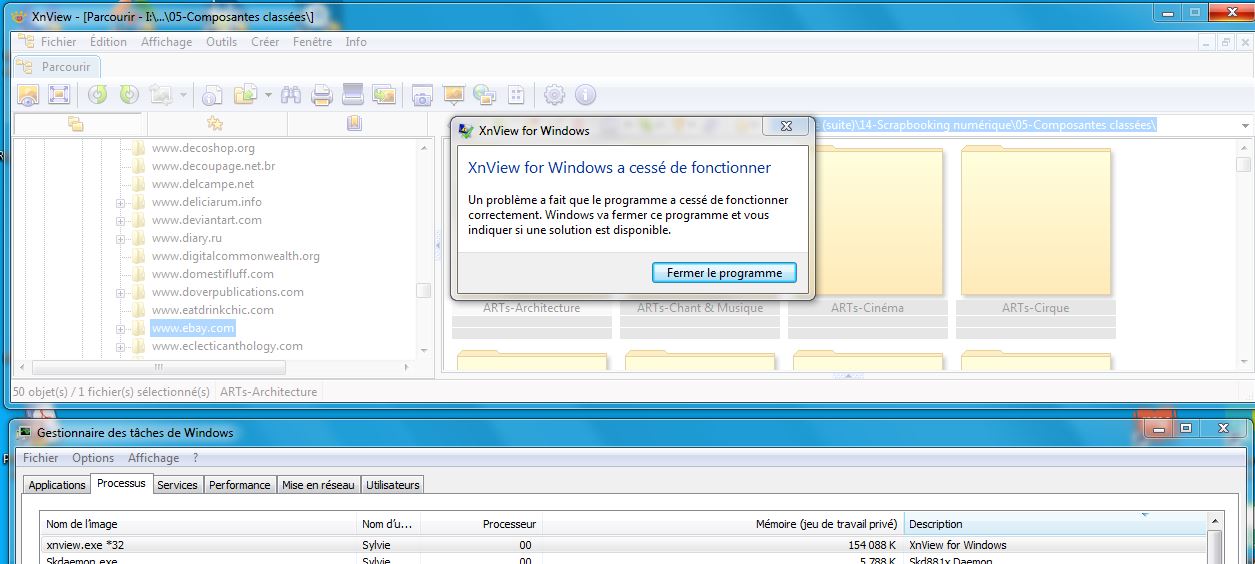Sort by Processeur column header
Image resolution: width=1255 pixels, height=564 pixels.
coord(481,524)
